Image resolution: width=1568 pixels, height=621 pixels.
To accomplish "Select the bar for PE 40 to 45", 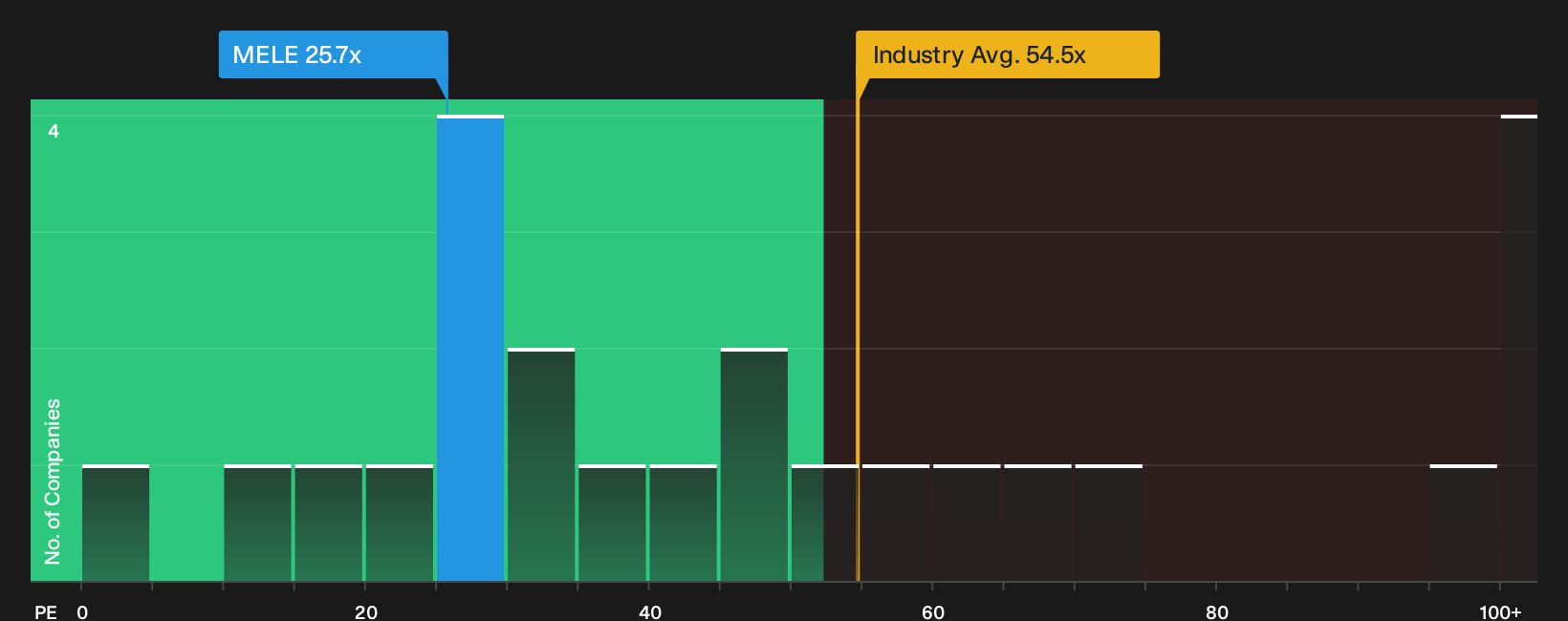I will (683, 523).
